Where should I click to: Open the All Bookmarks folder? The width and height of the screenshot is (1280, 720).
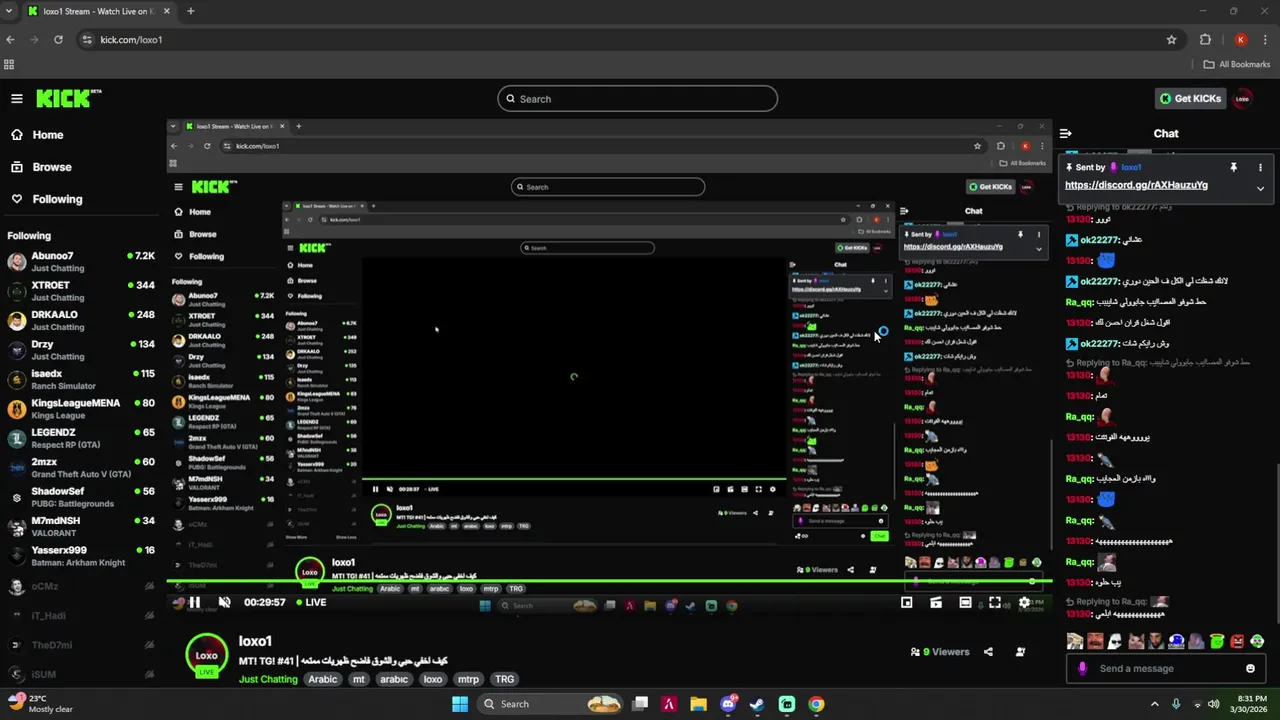(x=1237, y=64)
